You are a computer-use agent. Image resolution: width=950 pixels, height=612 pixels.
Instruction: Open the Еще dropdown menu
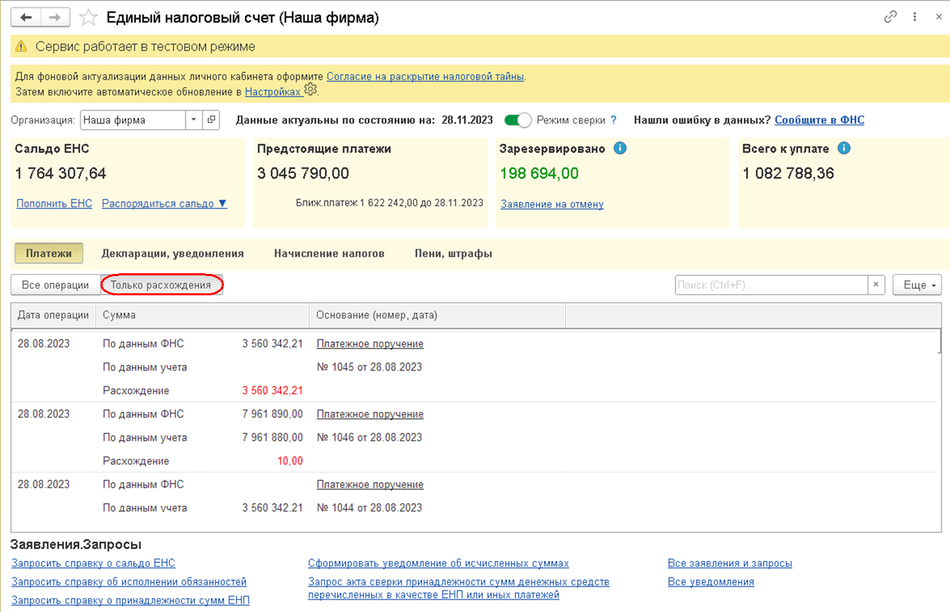coord(916,285)
